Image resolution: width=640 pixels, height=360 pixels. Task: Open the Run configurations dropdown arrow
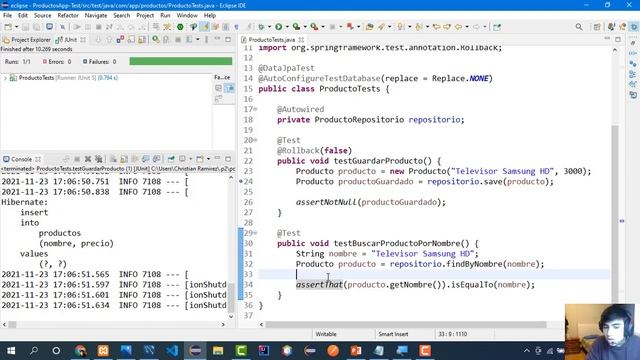coord(287,27)
